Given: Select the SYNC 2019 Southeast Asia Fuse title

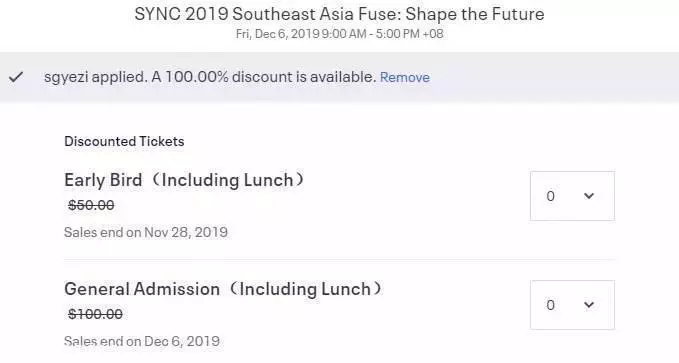Looking at the screenshot, I should click(x=339, y=14).
